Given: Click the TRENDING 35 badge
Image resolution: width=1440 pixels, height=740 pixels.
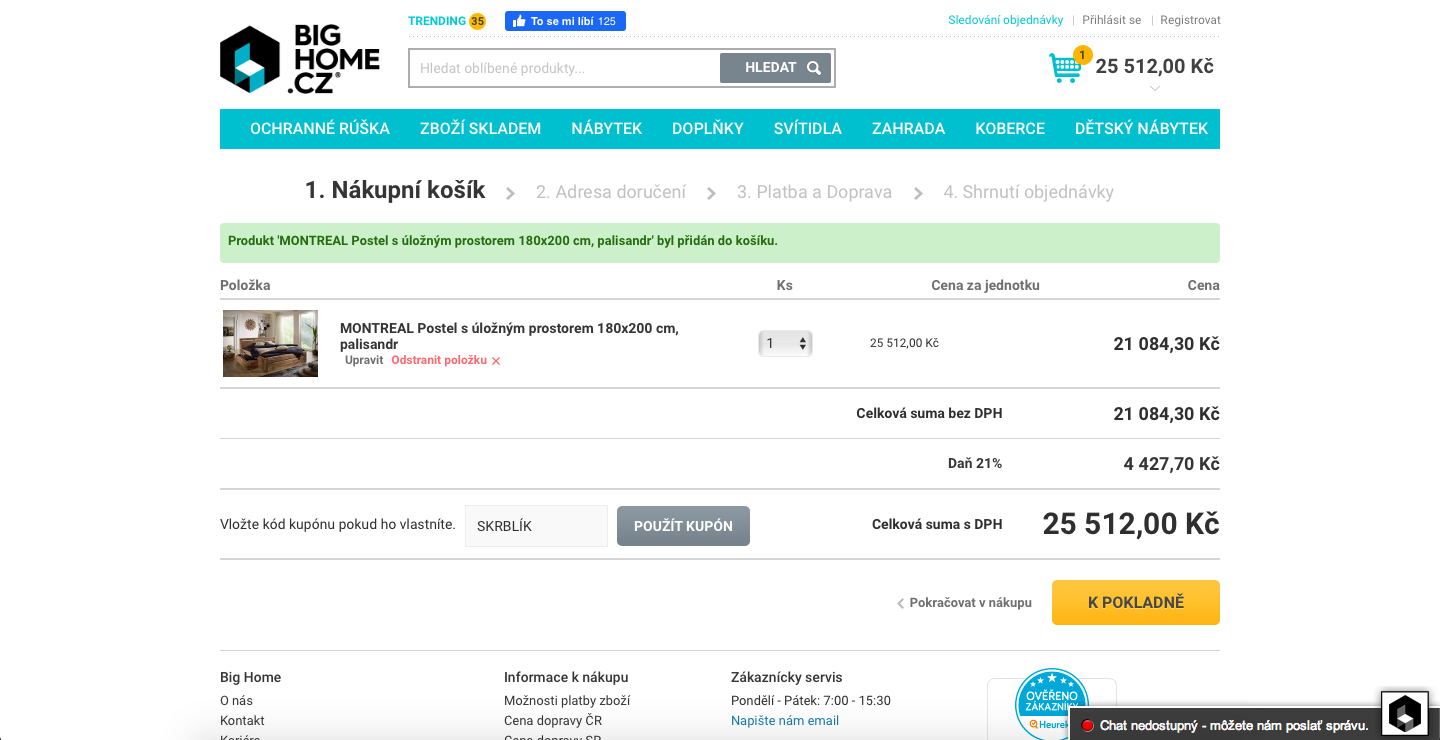Looking at the screenshot, I should pyautogui.click(x=447, y=21).
